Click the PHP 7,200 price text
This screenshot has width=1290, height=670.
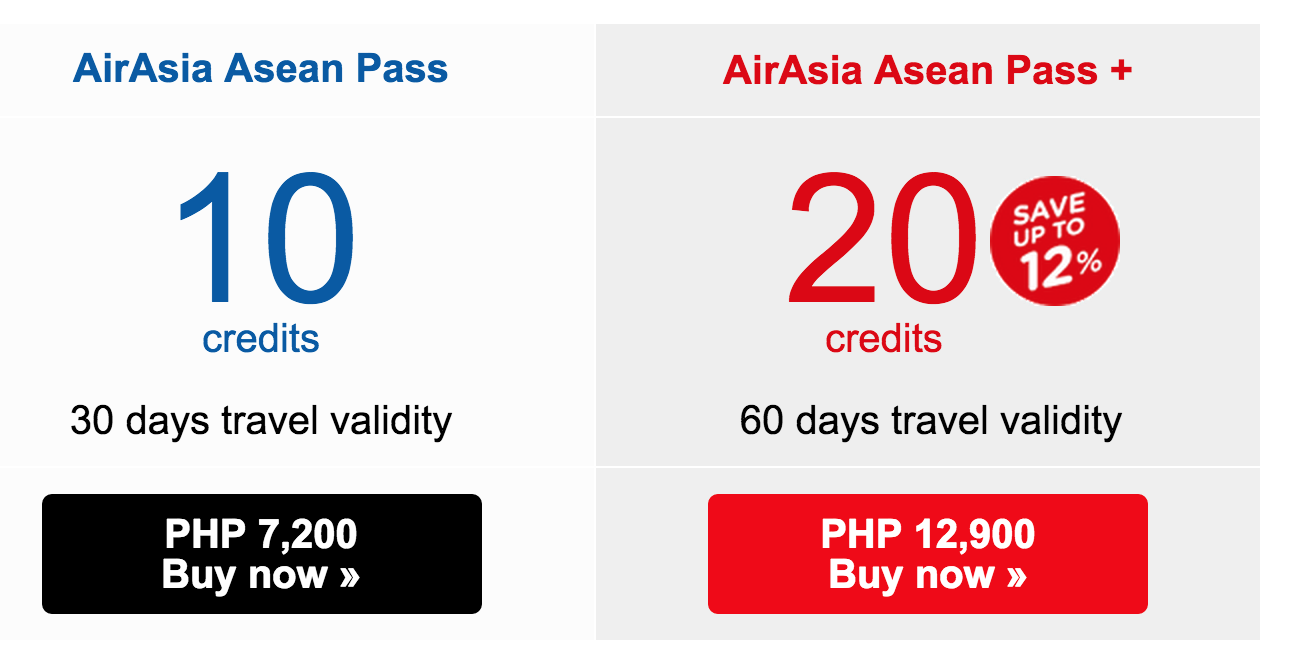coord(262,535)
